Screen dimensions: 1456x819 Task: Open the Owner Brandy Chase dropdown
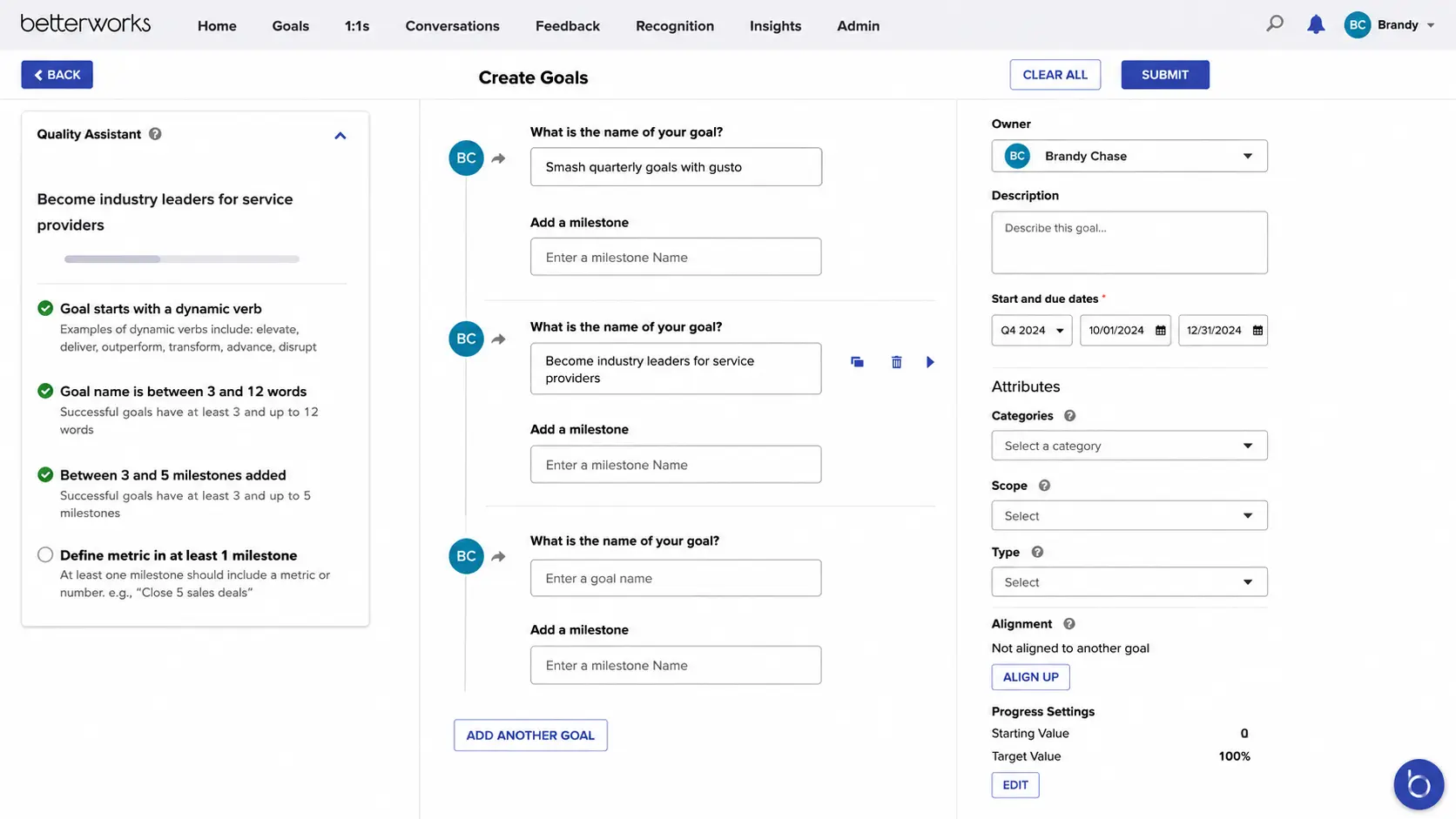coord(1129,156)
